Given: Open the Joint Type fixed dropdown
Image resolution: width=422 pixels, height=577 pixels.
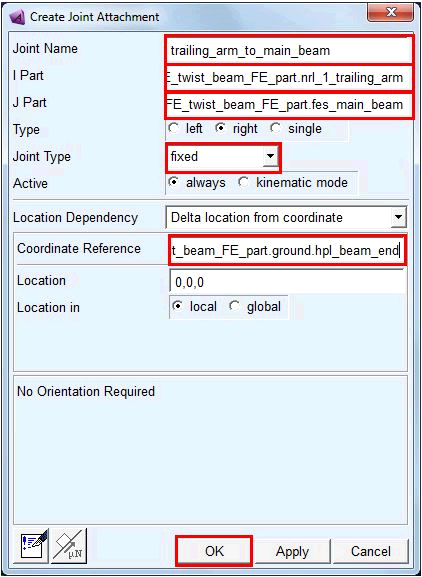Looking at the screenshot, I should (x=223, y=157).
